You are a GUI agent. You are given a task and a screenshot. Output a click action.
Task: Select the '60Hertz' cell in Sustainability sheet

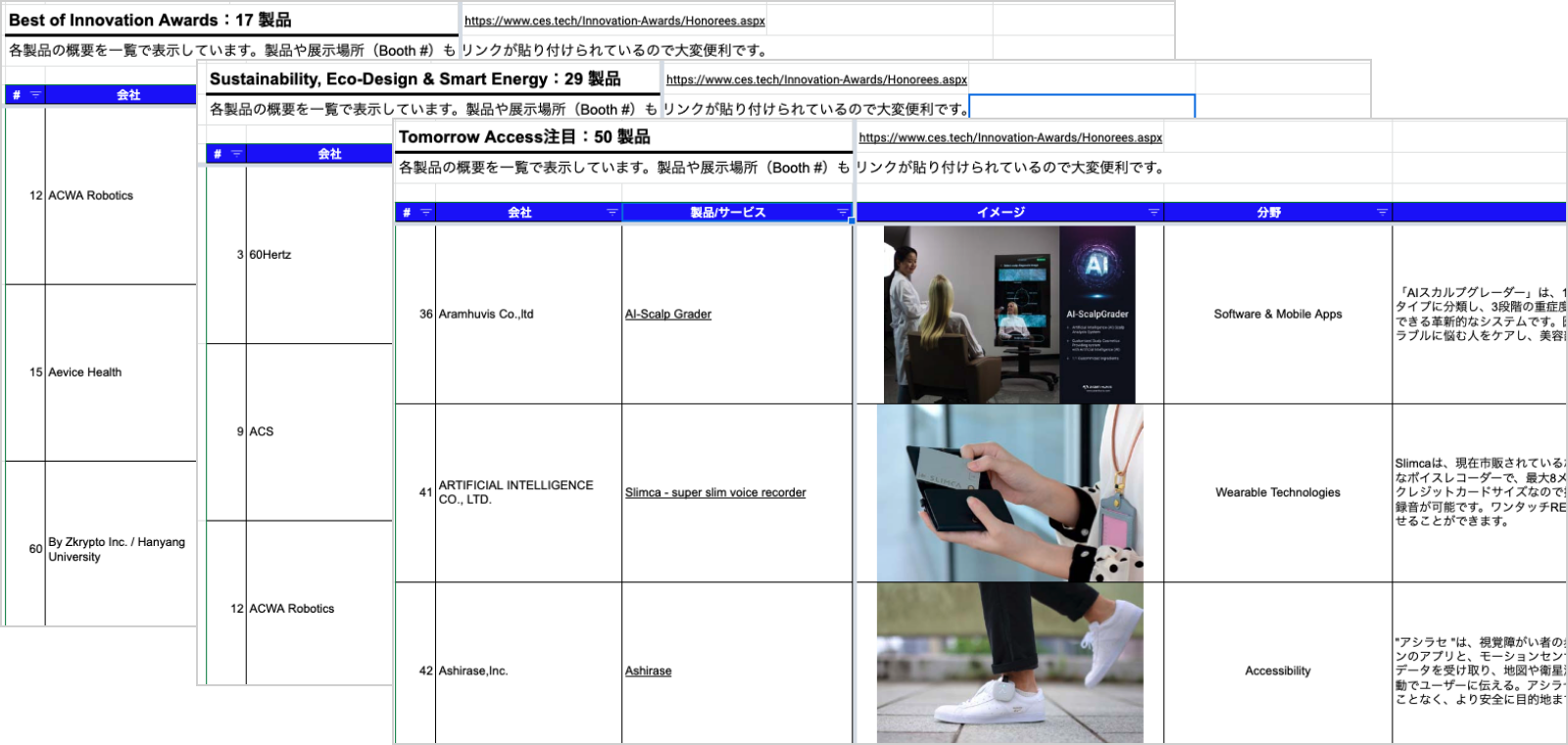pyautogui.click(x=319, y=255)
